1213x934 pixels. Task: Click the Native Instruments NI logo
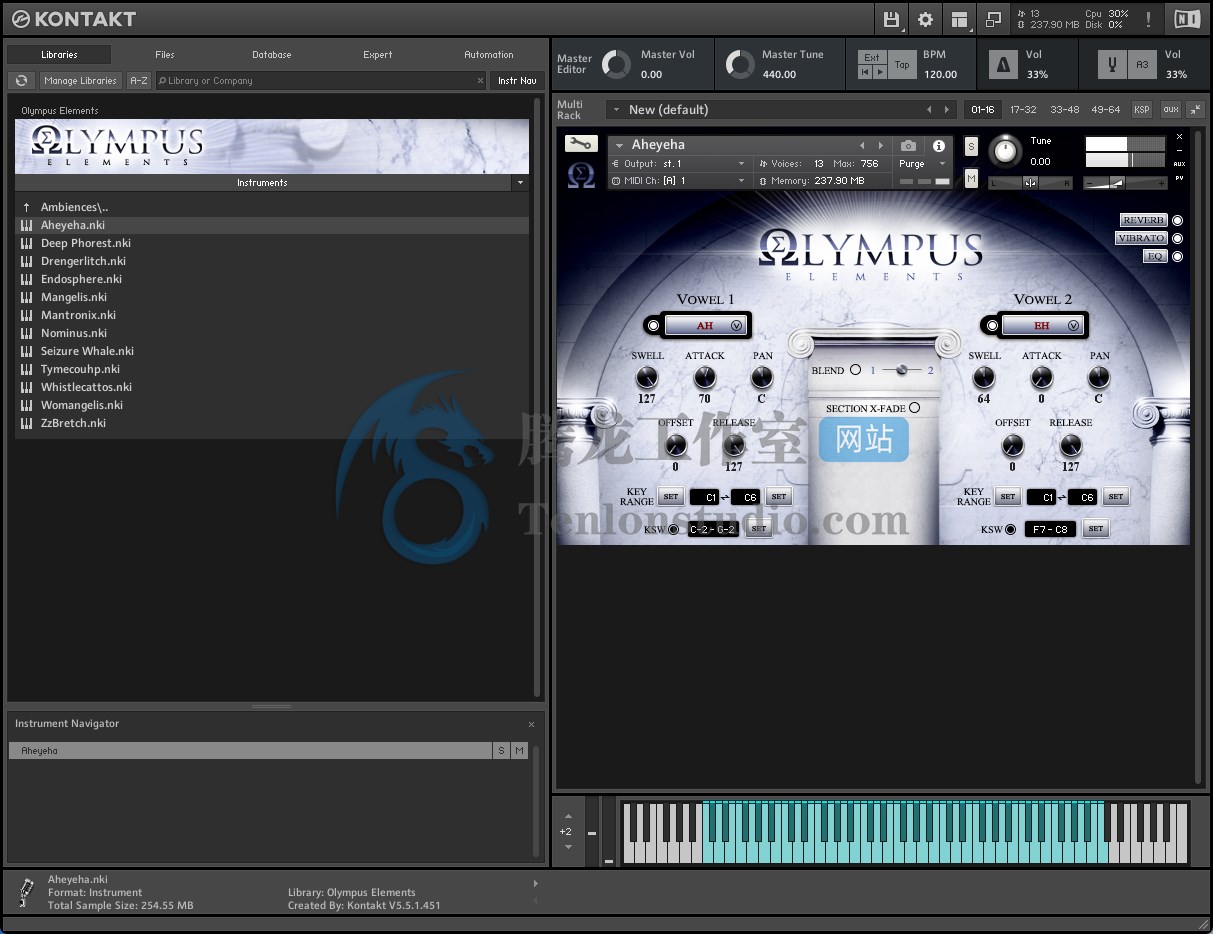point(1188,19)
